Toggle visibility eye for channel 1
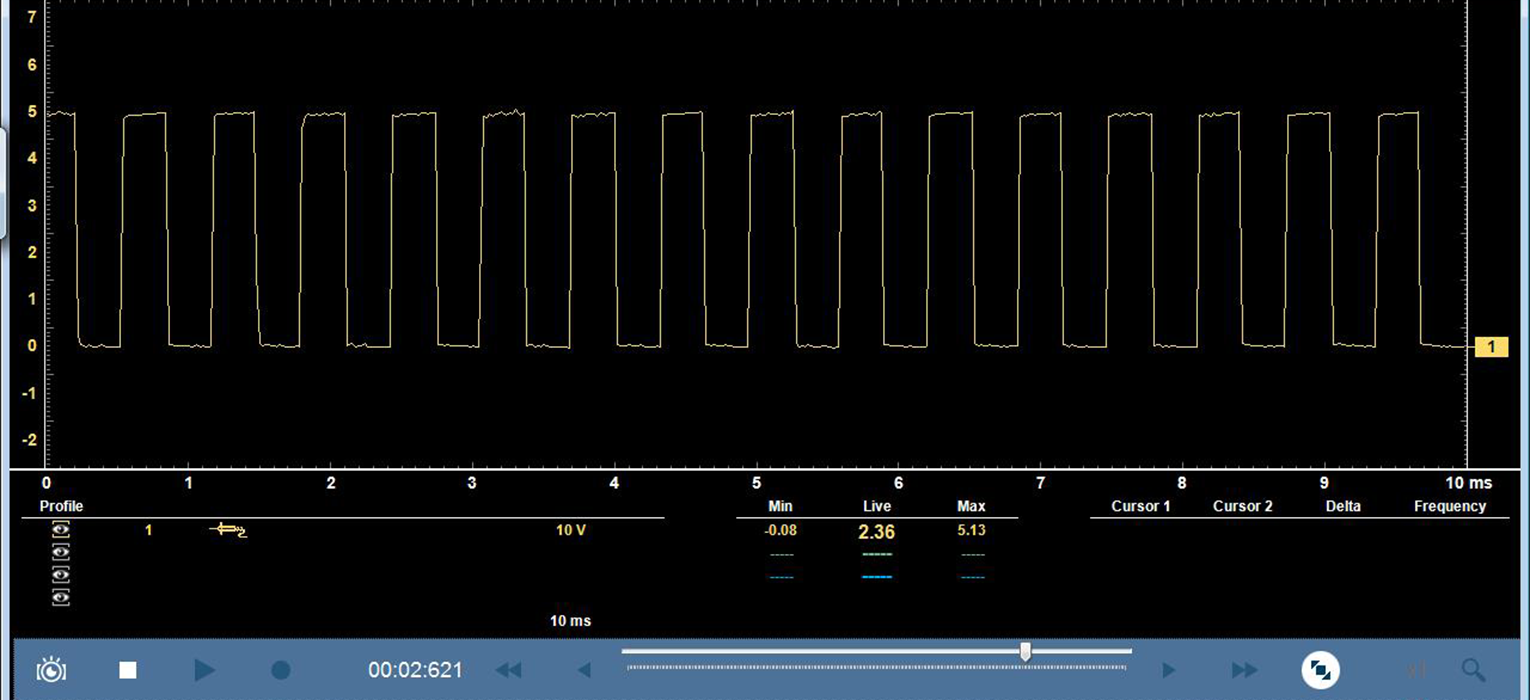 [61, 529]
